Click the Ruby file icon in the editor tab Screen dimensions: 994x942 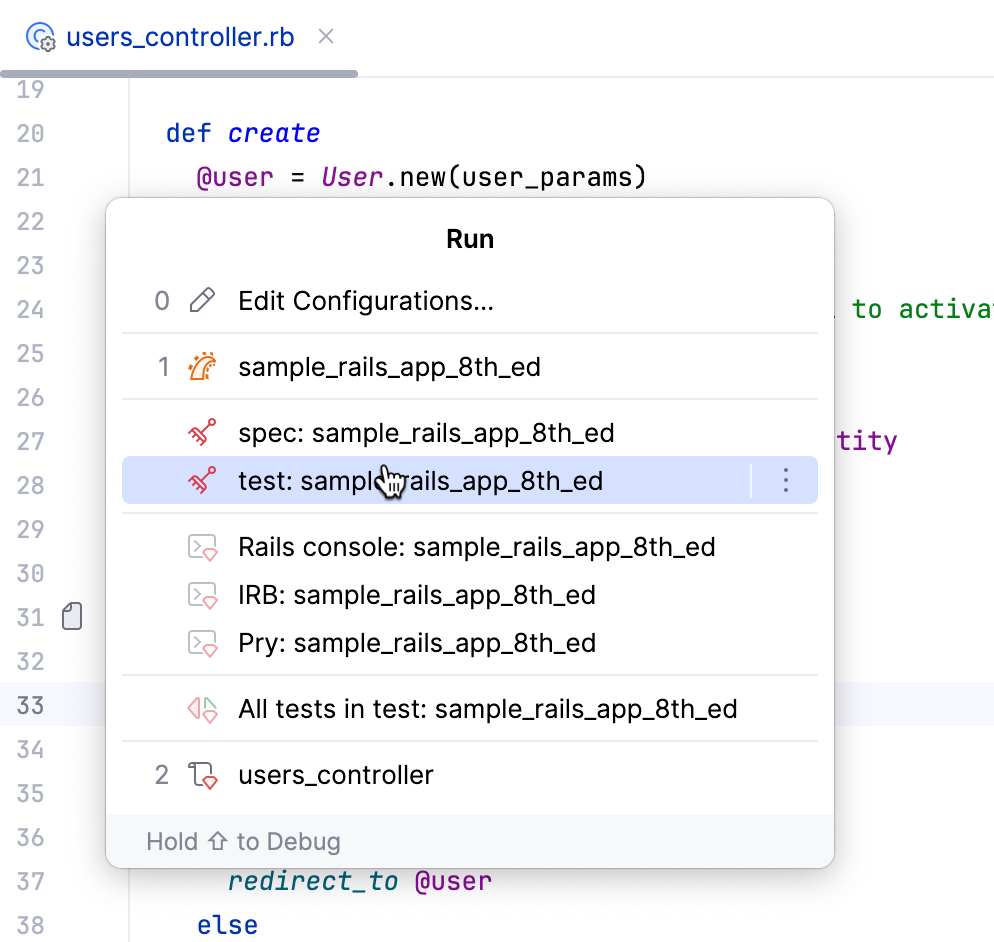tap(40, 36)
